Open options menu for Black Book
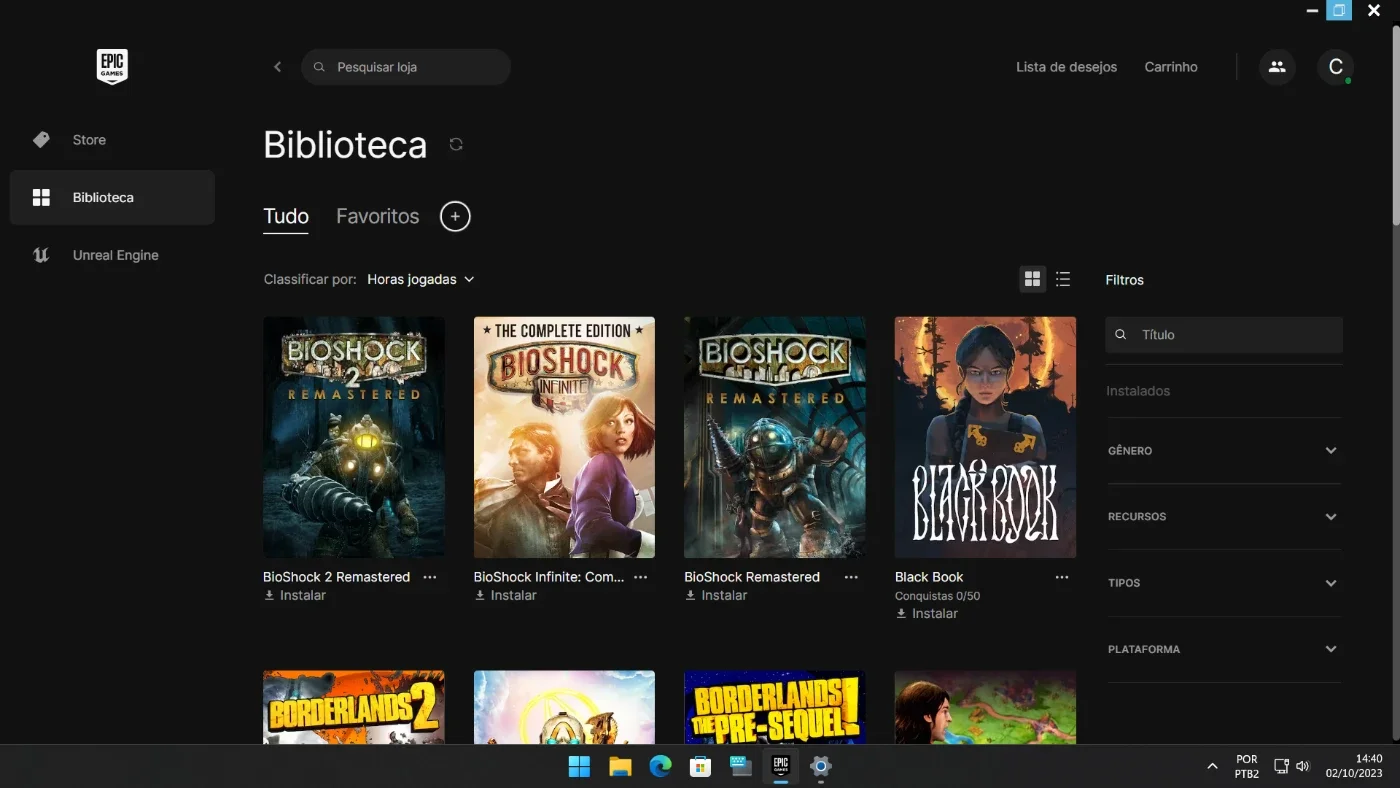 [1062, 577]
